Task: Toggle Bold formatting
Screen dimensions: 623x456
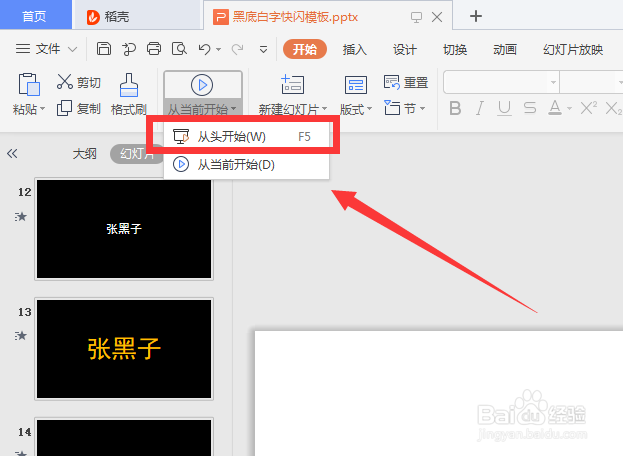Action: coord(455,108)
